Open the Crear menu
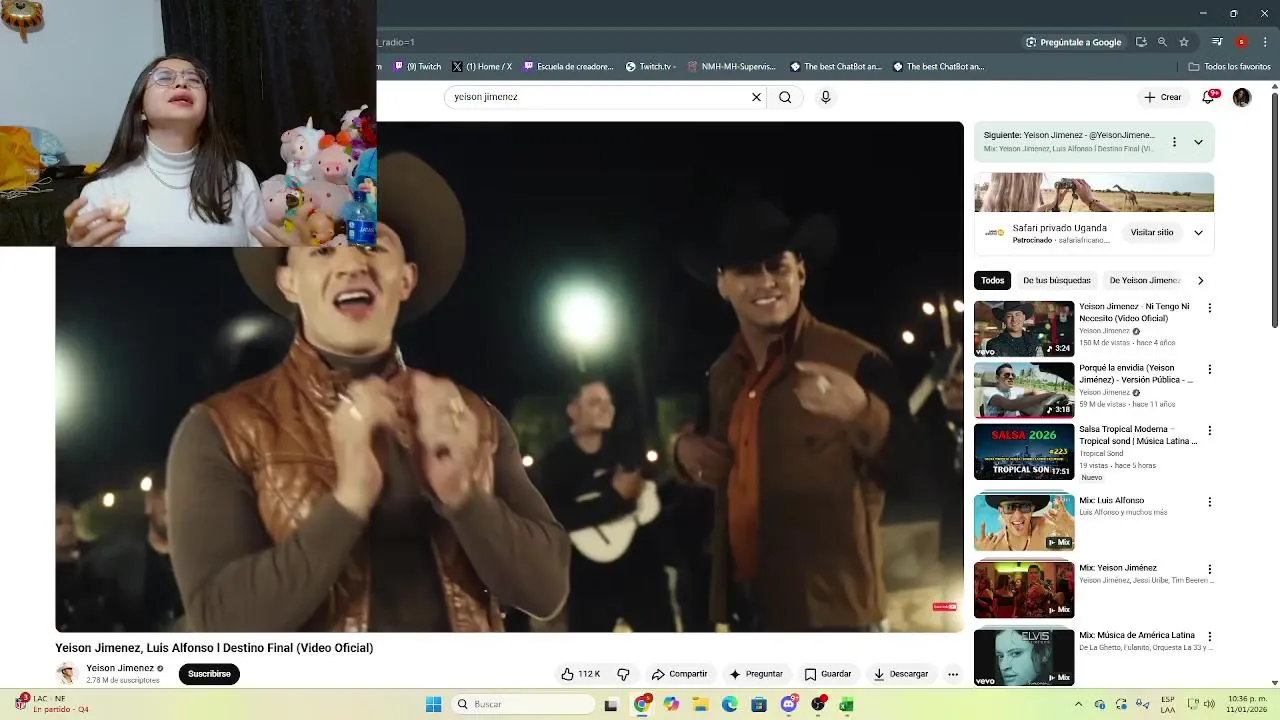The width and height of the screenshot is (1280, 720). click(x=1163, y=97)
